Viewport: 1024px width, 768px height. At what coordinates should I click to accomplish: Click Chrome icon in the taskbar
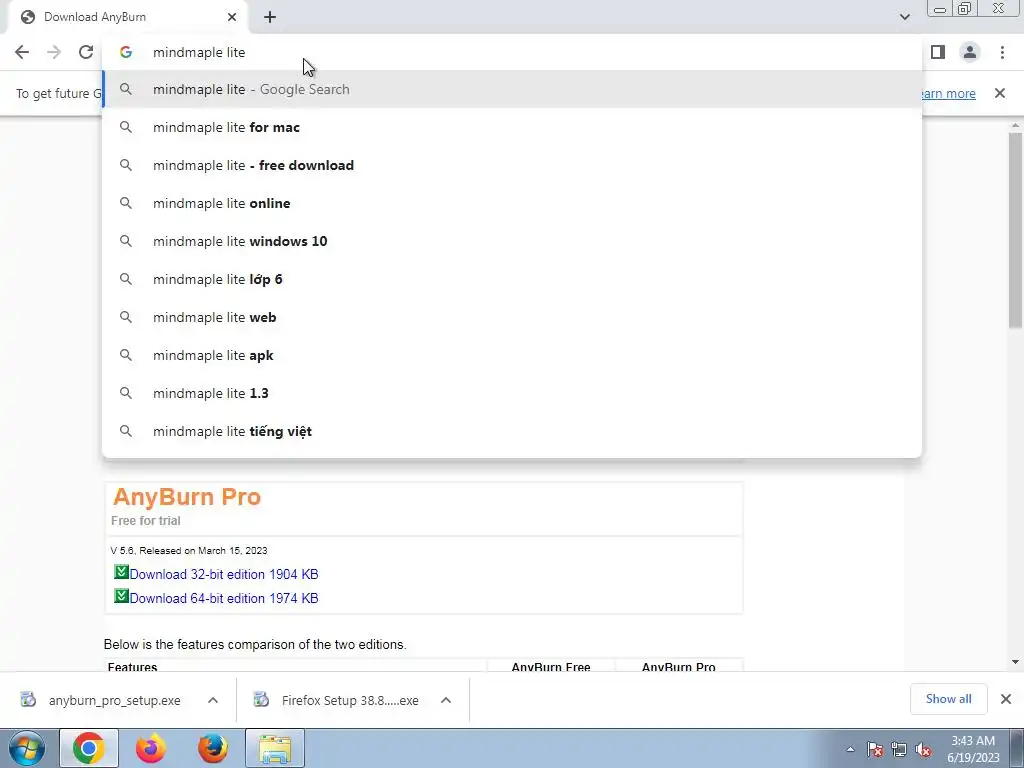tap(89, 748)
